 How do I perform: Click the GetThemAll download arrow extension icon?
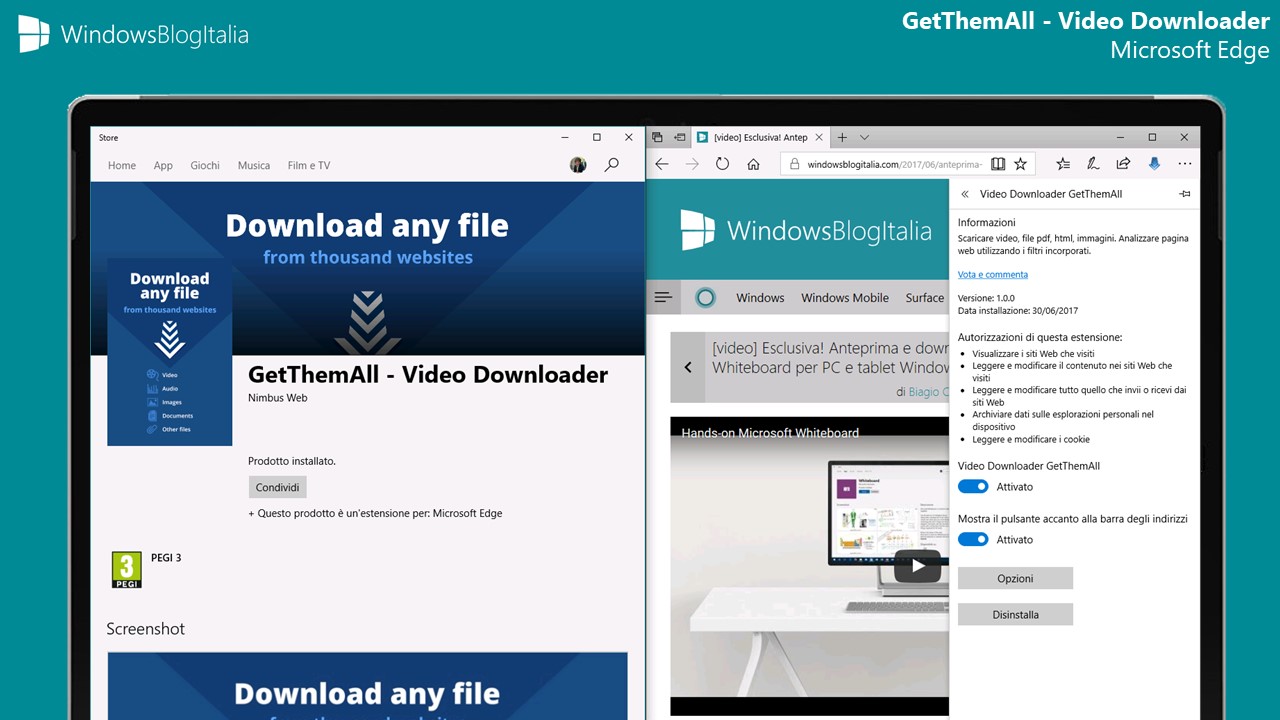tap(1154, 164)
